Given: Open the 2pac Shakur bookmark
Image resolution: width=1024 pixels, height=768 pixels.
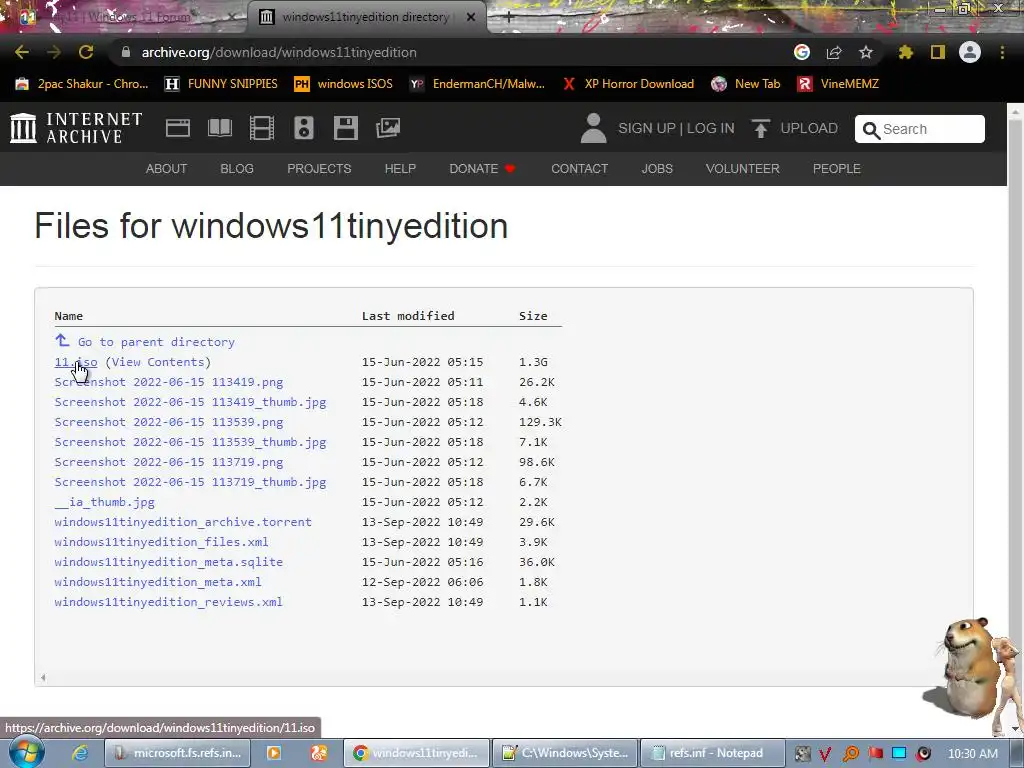Looking at the screenshot, I should pos(82,84).
